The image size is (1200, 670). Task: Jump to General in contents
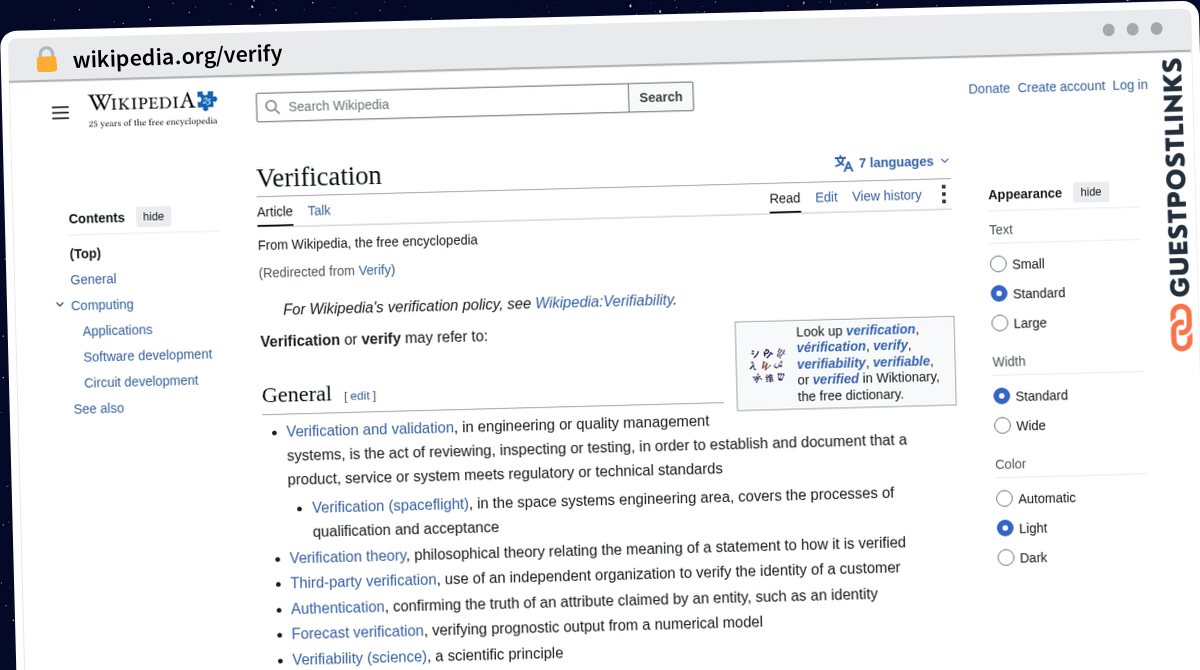(x=93, y=279)
